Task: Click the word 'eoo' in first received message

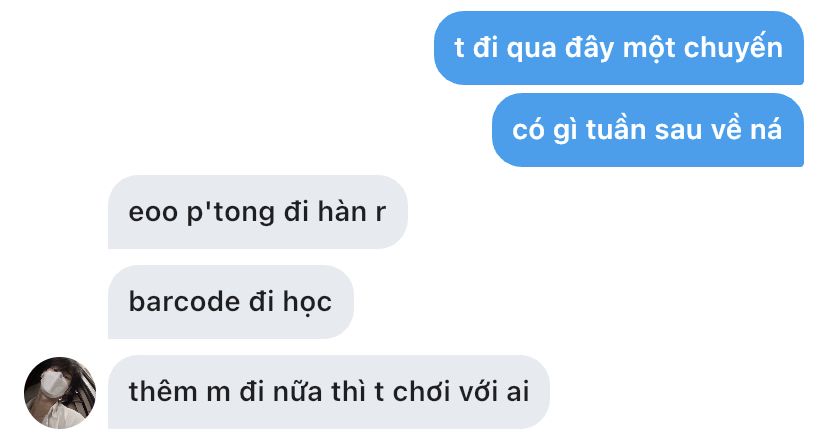Action: [x=153, y=213]
